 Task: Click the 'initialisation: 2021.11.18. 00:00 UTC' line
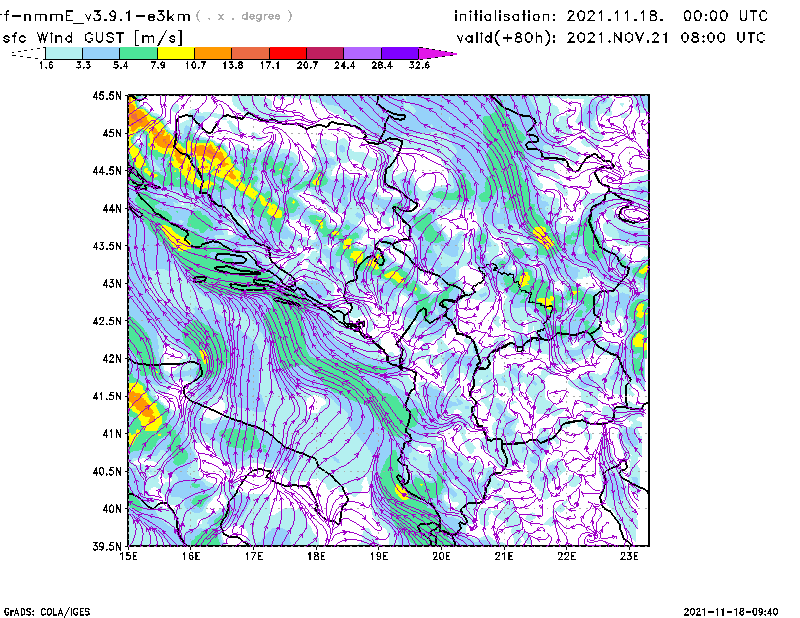click(x=611, y=16)
